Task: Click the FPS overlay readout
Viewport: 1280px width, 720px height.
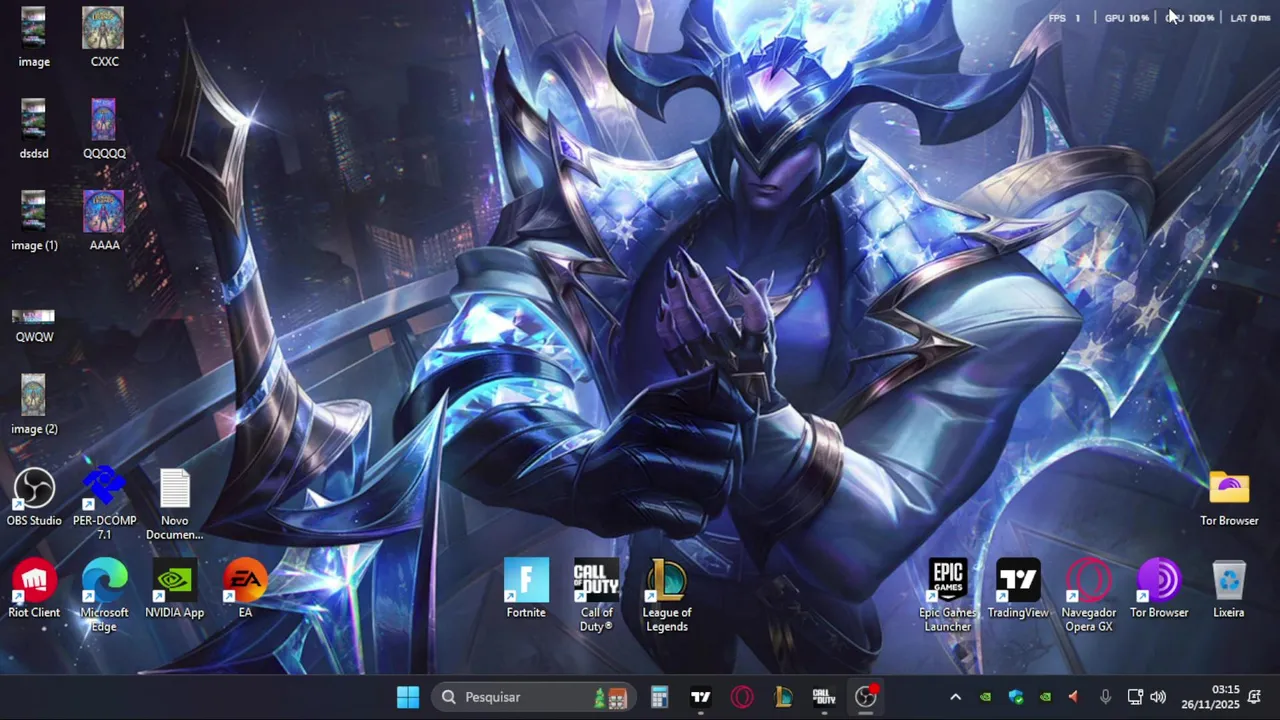Action: click(x=1064, y=18)
